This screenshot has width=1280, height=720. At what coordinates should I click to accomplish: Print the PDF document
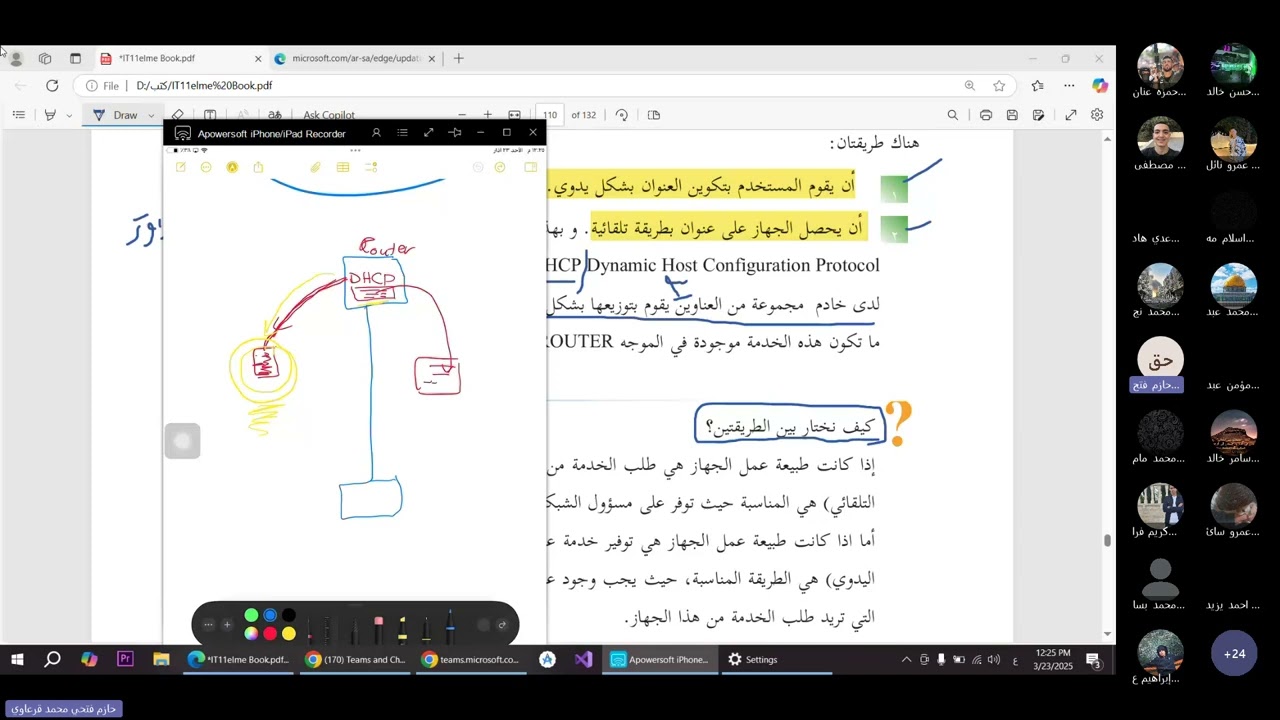(986, 115)
